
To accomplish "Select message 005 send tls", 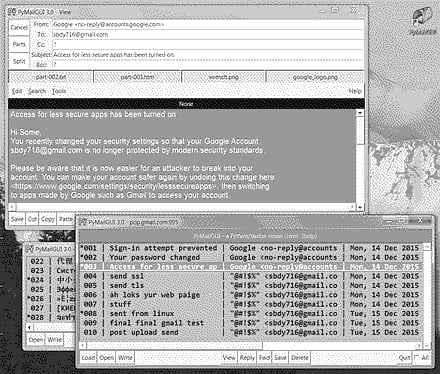I will (251, 285).
